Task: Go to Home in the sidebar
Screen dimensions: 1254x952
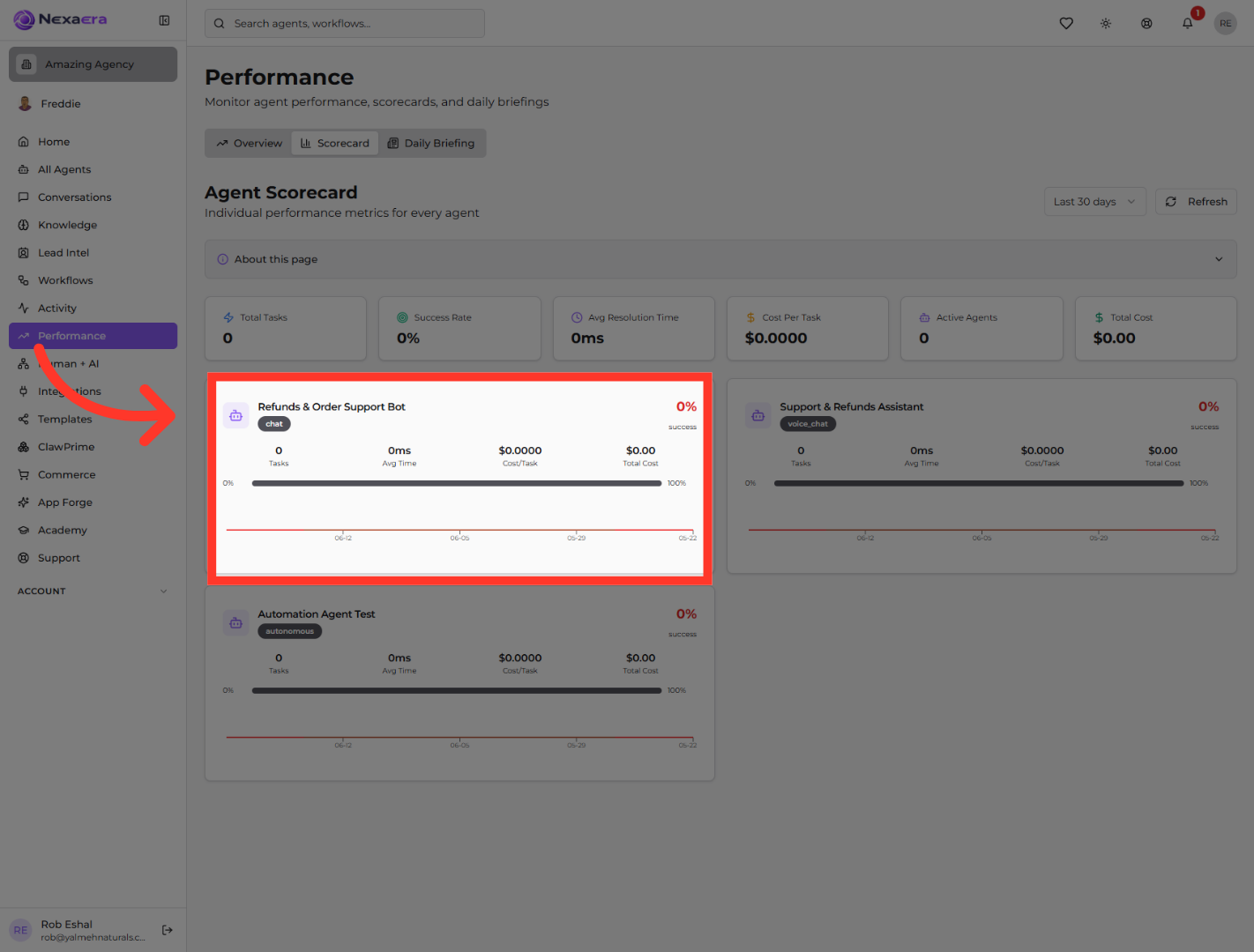Action: [x=93, y=142]
